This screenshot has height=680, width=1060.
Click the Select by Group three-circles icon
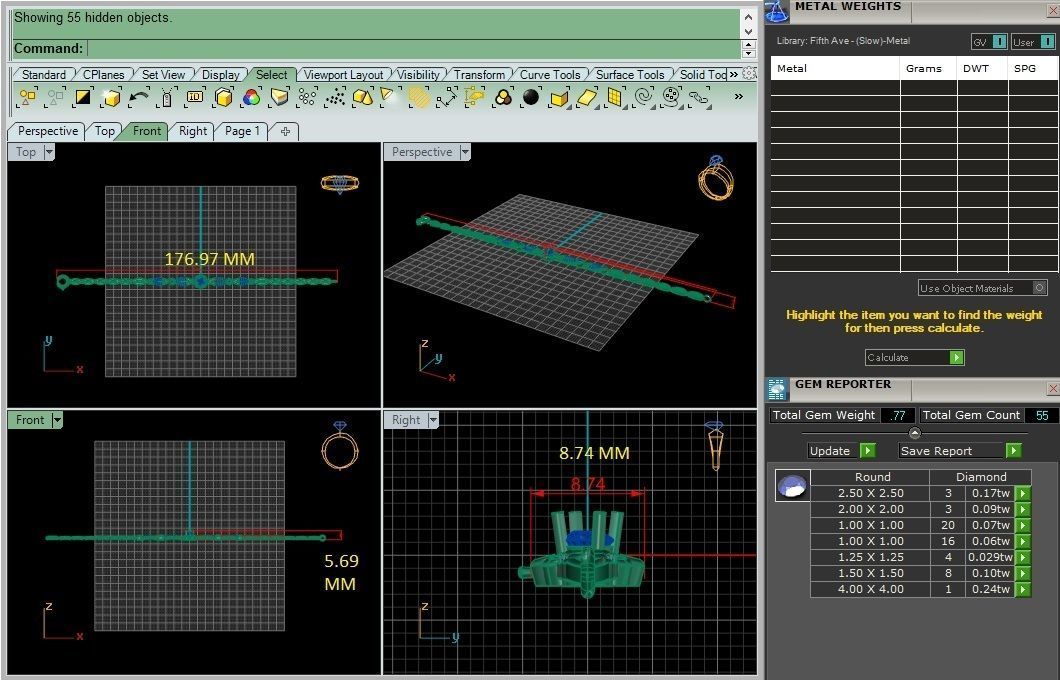(503, 98)
